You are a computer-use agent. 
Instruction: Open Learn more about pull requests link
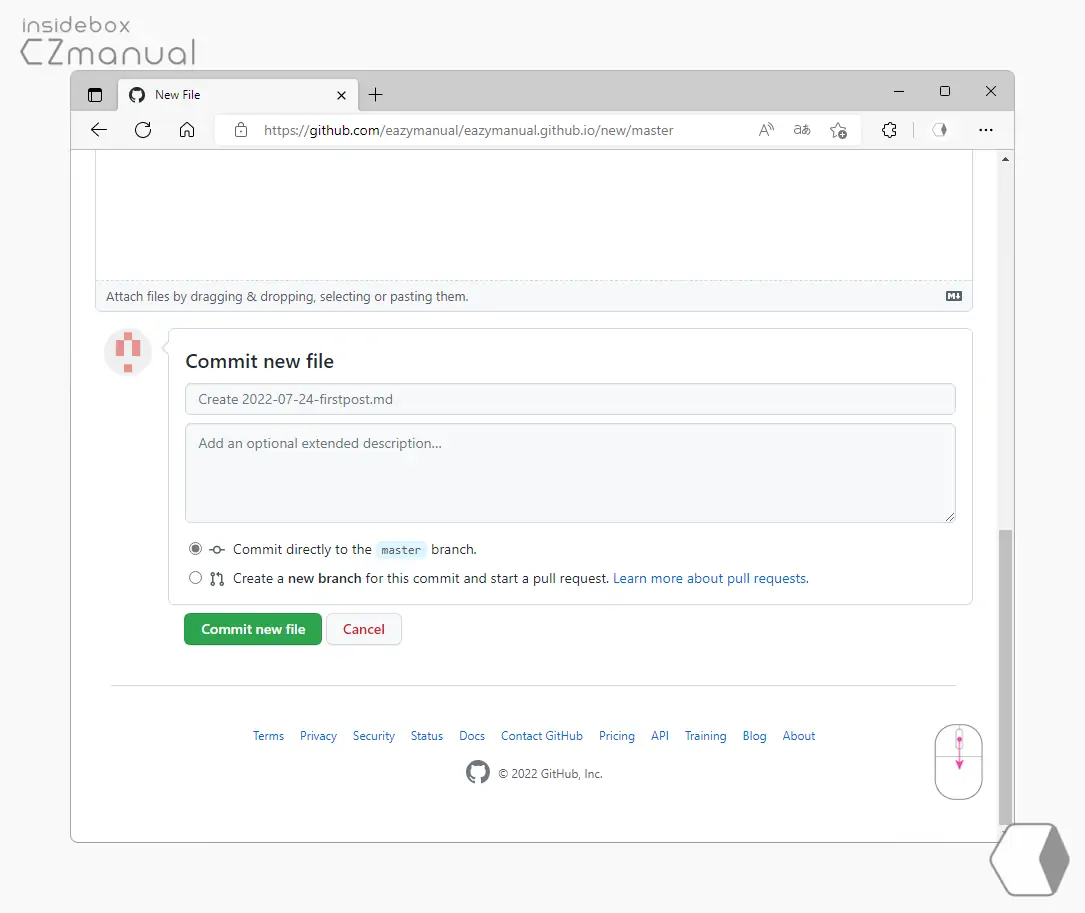point(711,579)
